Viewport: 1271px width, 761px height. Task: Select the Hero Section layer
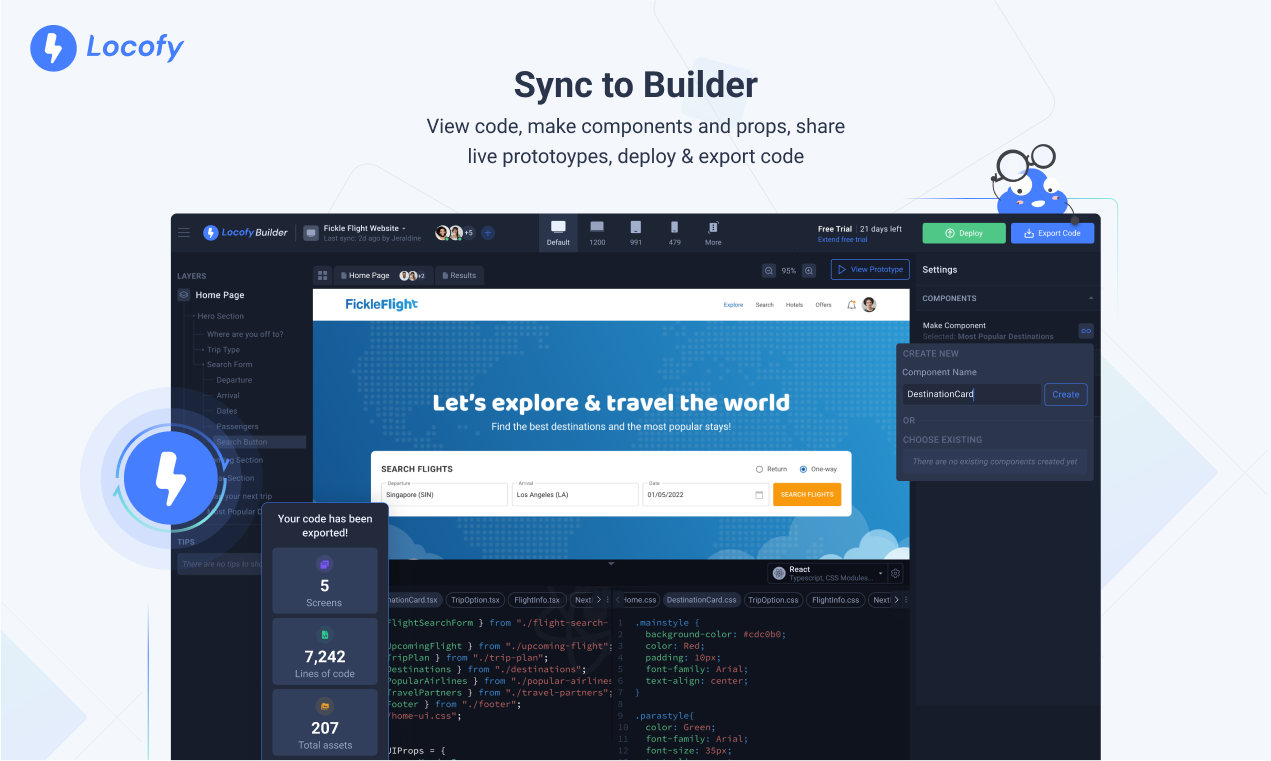[x=220, y=316]
